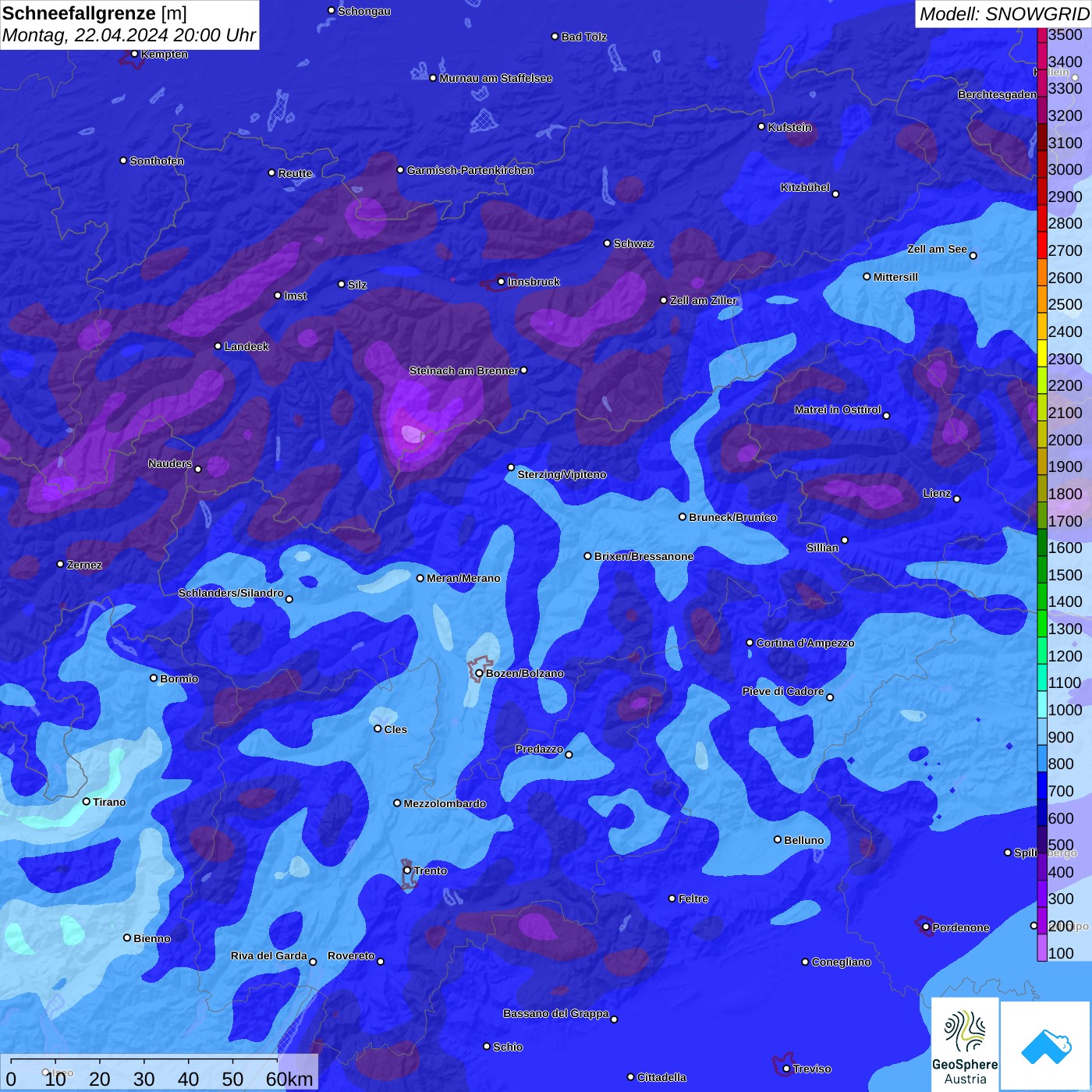
Task: Click the Landeck location dot
Action: [x=218, y=346]
